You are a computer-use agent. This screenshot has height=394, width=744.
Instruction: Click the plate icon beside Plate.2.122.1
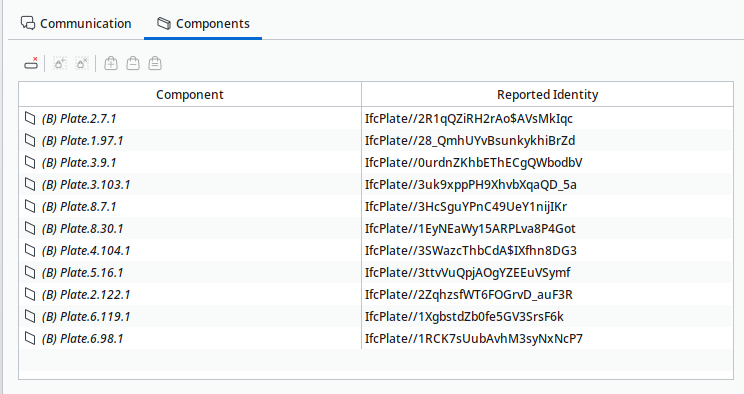[x=30, y=294]
